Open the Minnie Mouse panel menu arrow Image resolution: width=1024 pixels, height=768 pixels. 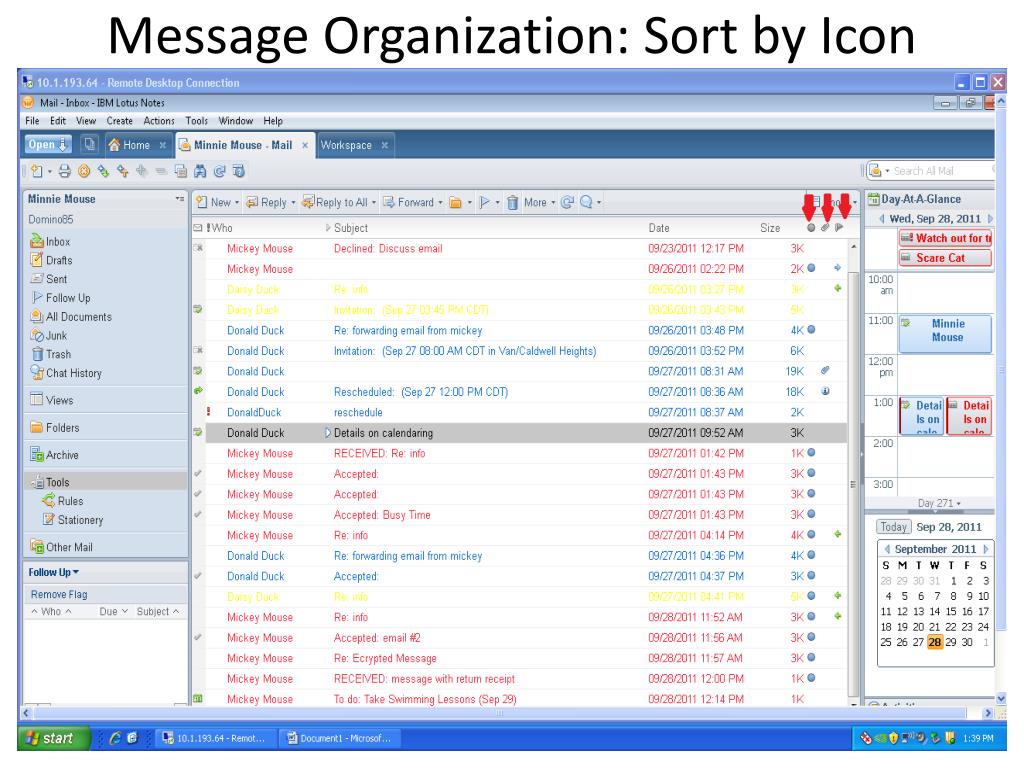(x=180, y=199)
